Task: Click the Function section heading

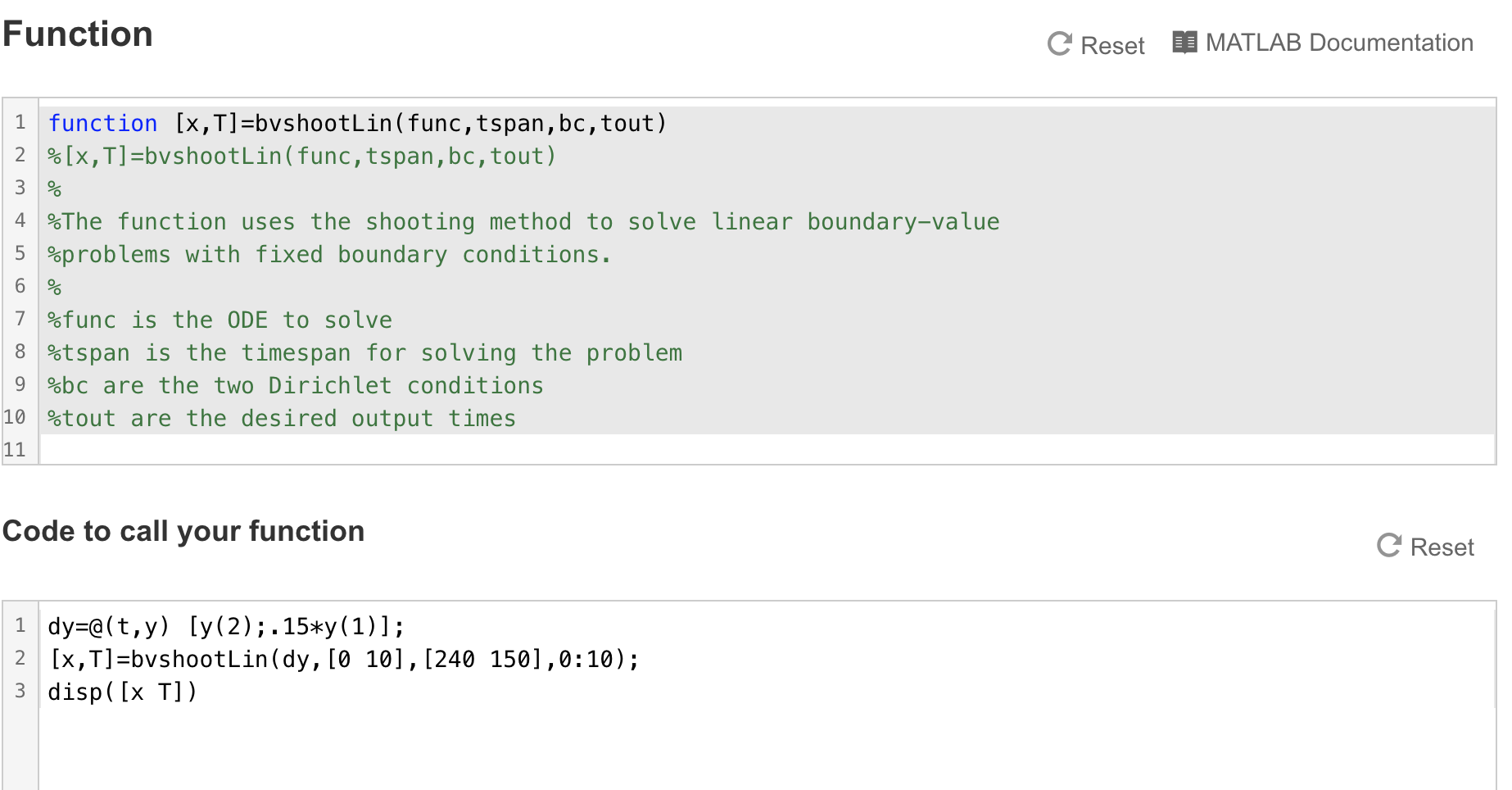Action: tap(78, 34)
